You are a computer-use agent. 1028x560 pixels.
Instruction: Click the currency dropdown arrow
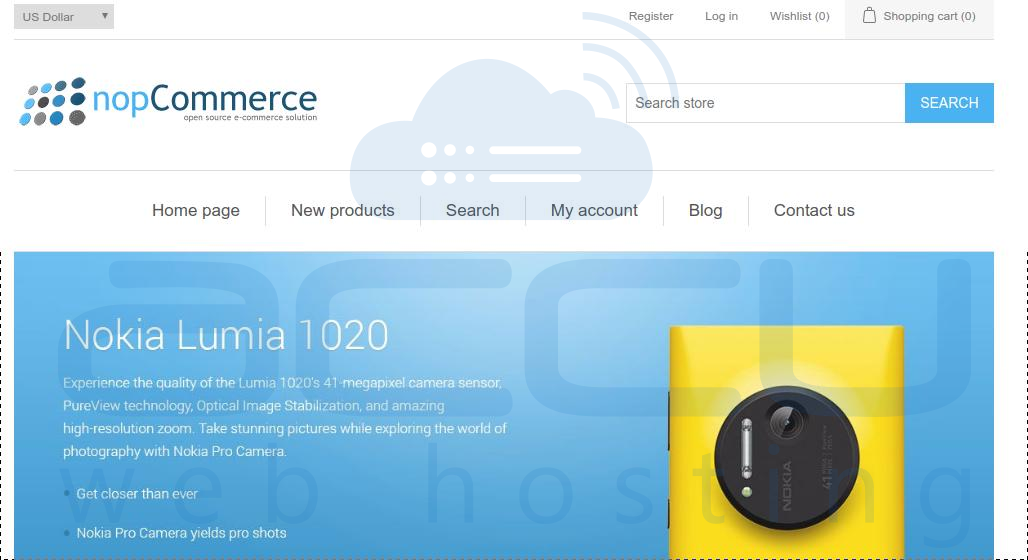click(x=104, y=16)
